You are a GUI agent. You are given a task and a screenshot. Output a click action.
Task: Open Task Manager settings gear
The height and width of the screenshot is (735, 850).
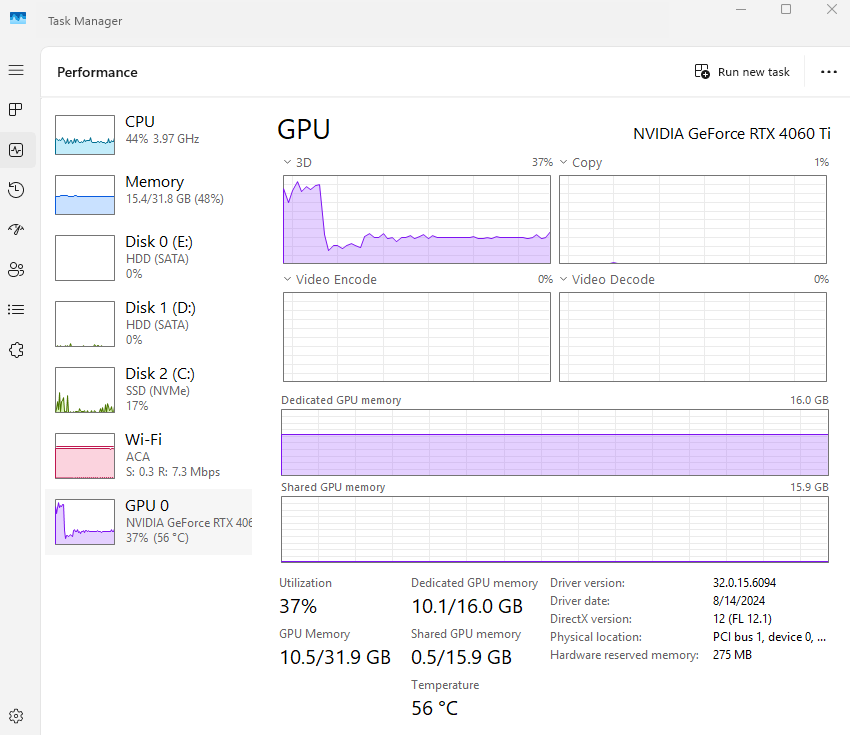pos(16,716)
